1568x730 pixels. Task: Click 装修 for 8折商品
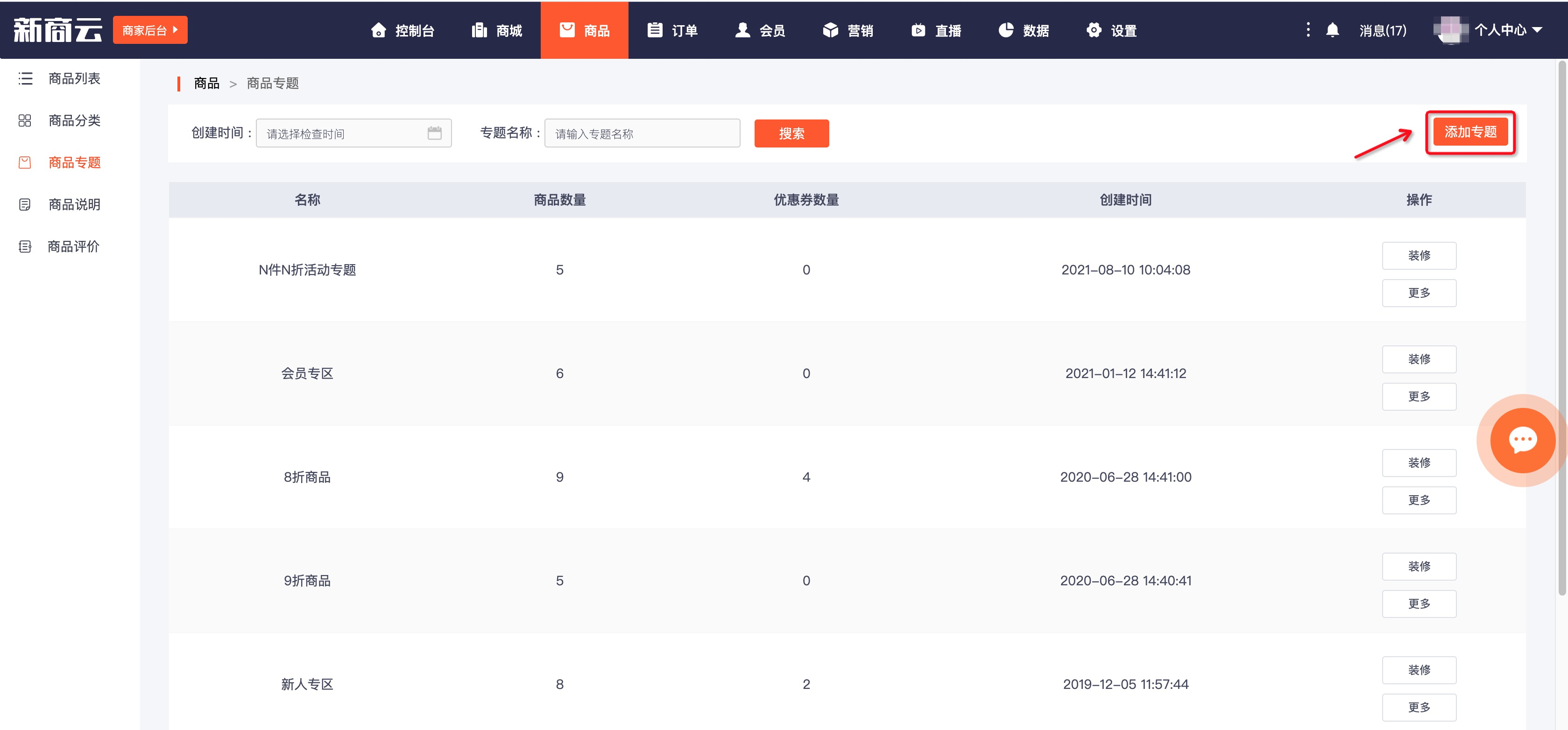pos(1420,463)
